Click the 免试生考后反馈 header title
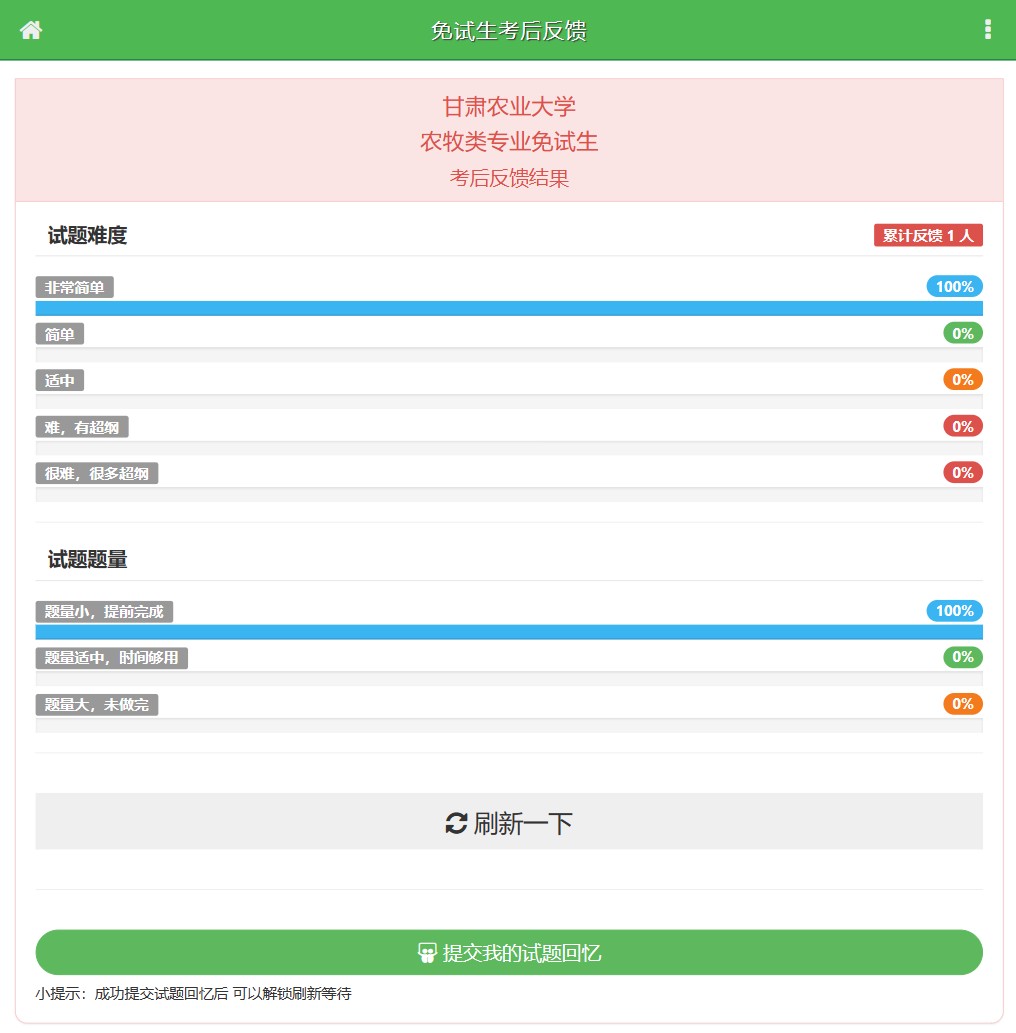1016x1033 pixels. click(509, 30)
